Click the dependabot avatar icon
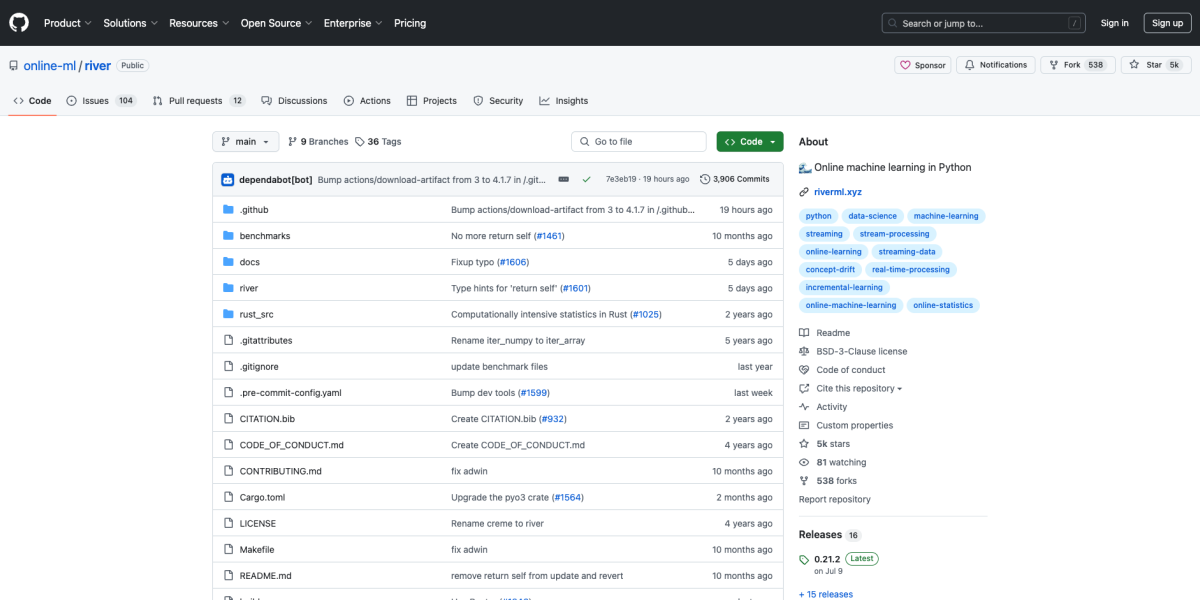 click(228, 179)
